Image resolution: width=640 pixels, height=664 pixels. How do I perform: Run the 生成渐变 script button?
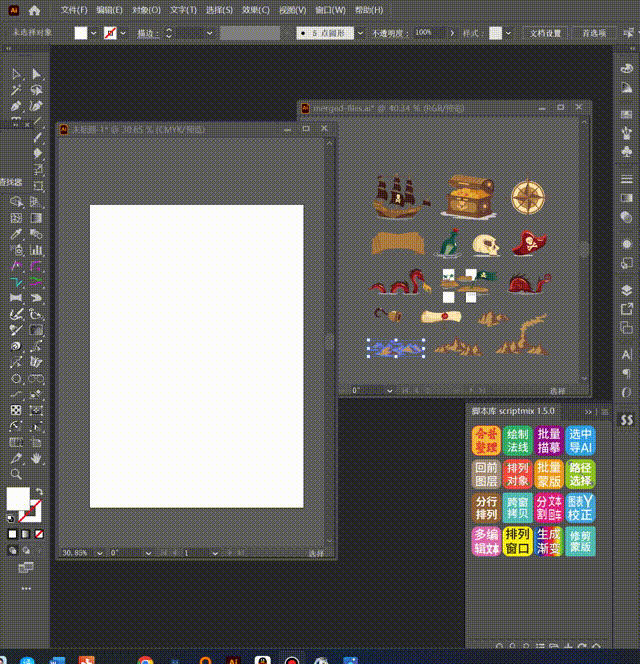coord(549,541)
